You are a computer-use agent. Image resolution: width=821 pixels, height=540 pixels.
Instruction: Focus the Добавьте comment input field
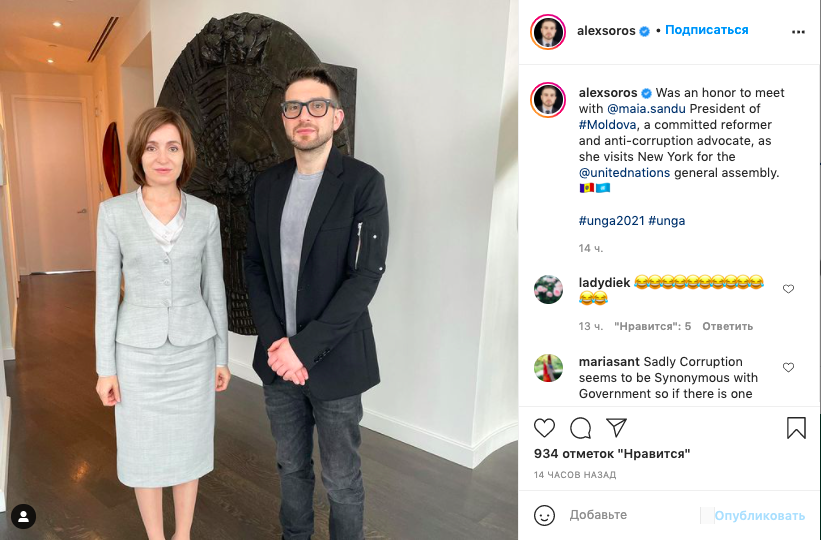click(634, 515)
